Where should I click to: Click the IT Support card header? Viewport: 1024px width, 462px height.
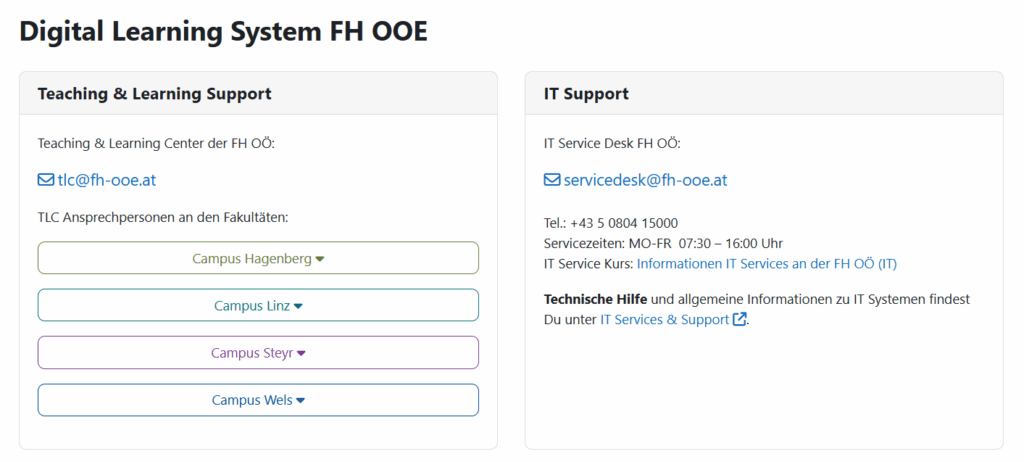[x=586, y=94]
